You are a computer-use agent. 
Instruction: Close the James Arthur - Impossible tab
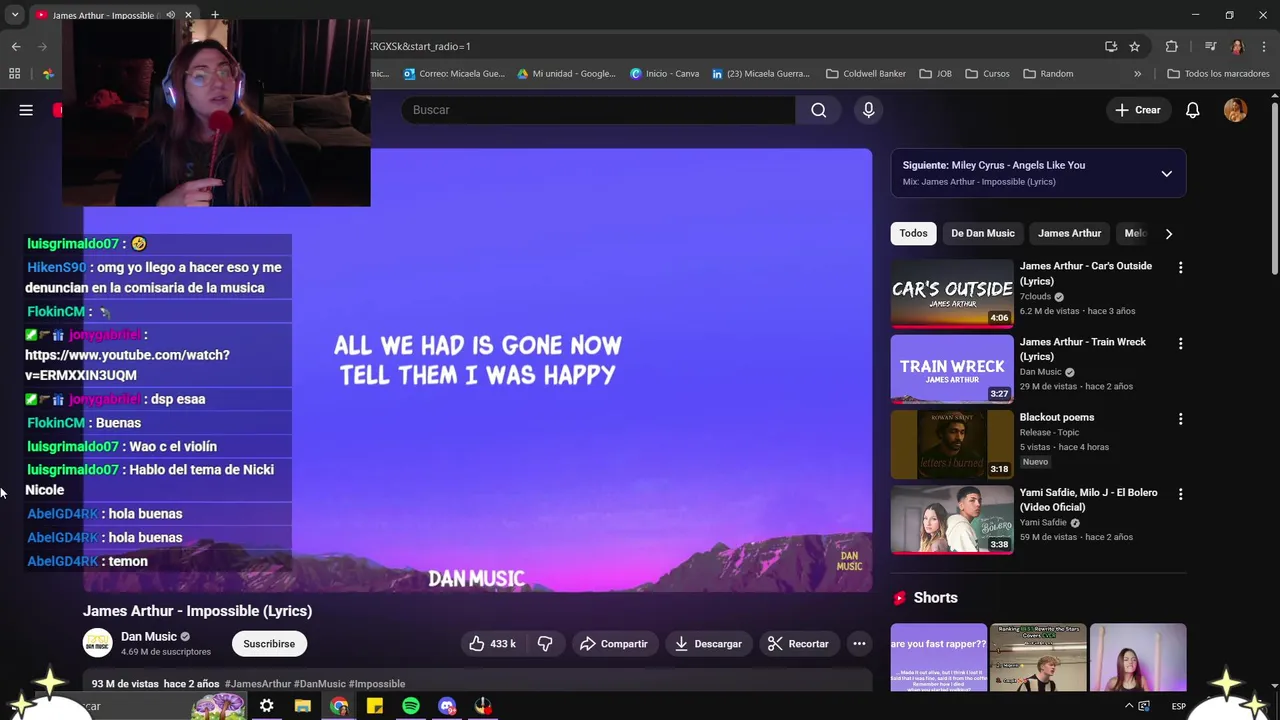(x=188, y=15)
